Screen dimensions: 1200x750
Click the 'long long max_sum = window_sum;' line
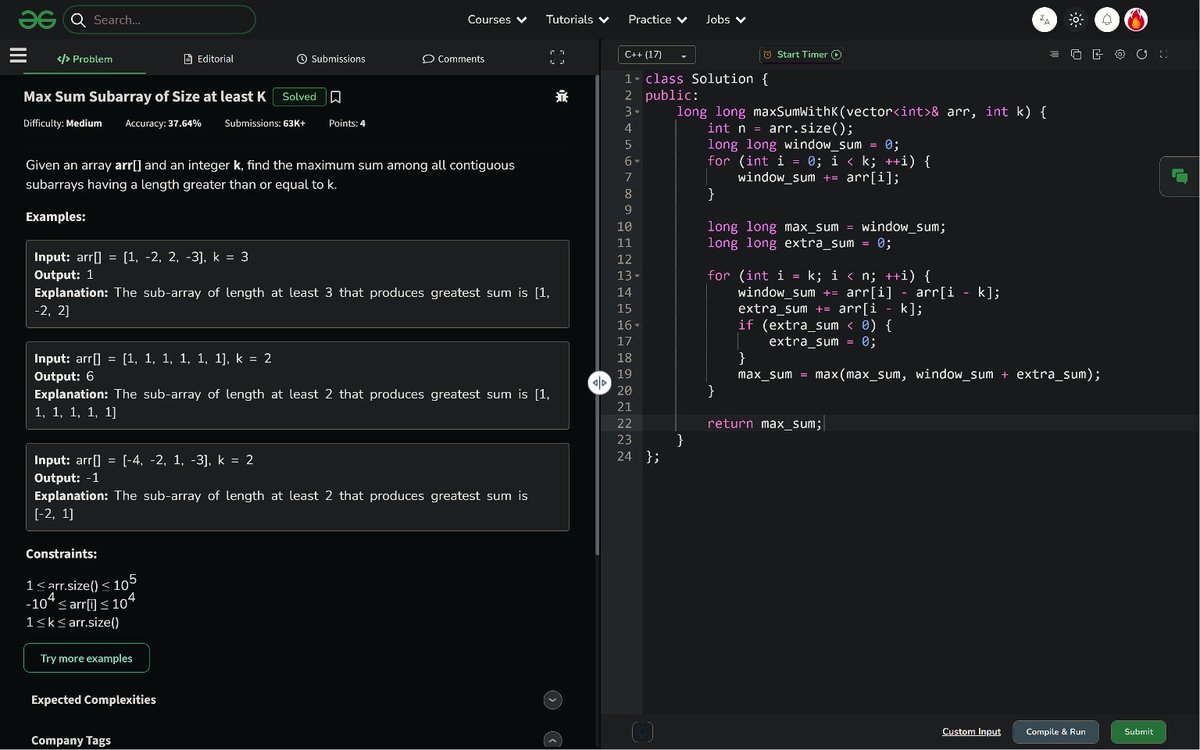tap(826, 227)
